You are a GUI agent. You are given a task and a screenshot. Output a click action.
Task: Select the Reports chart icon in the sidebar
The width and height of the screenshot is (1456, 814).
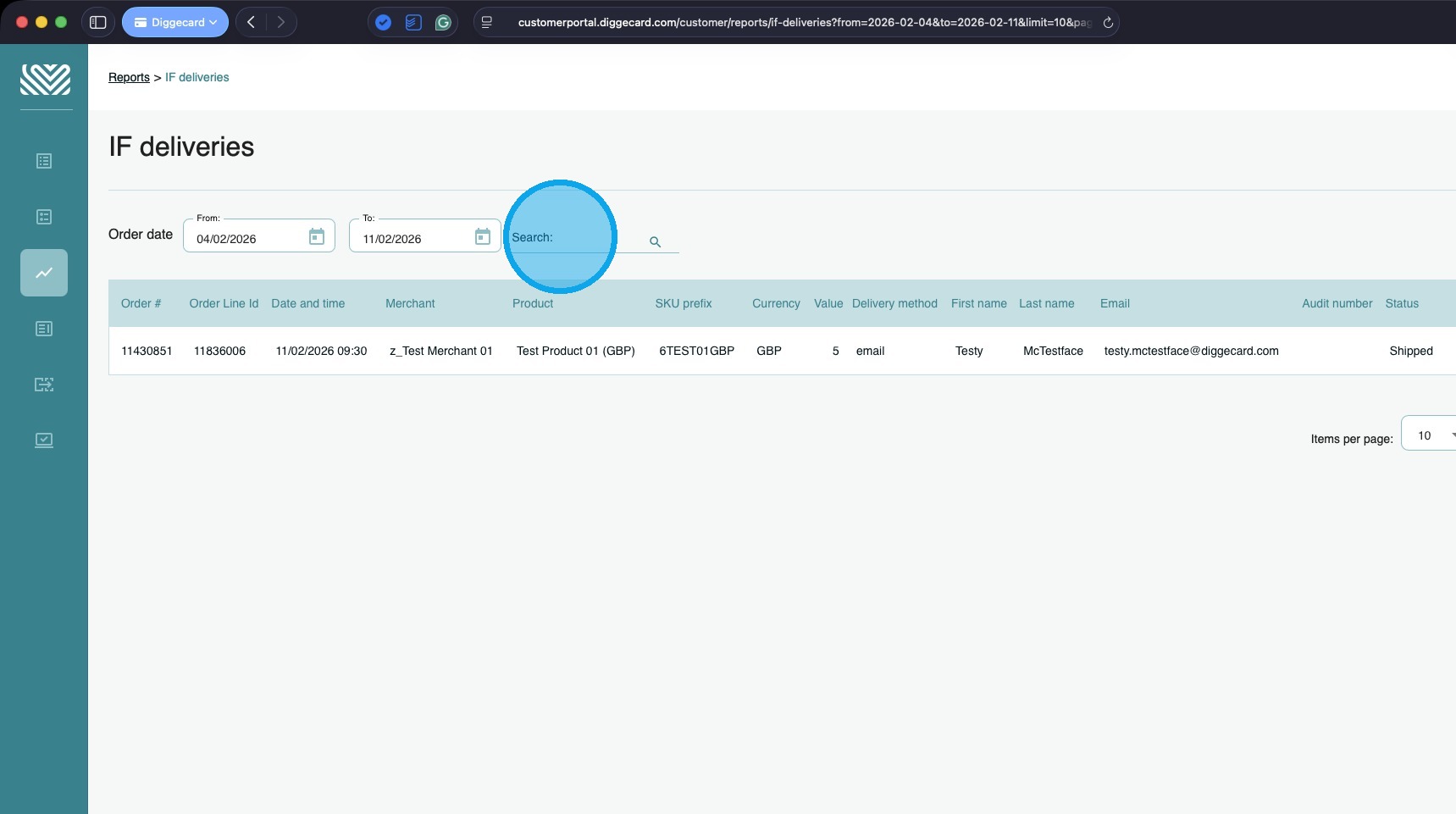44,273
